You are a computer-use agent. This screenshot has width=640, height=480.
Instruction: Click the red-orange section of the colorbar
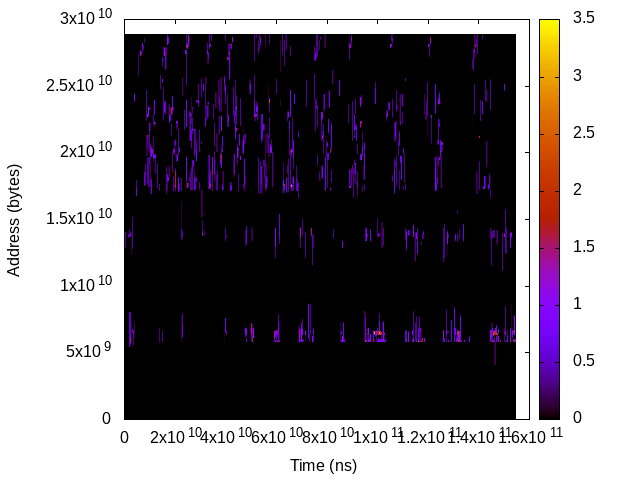coord(550,200)
